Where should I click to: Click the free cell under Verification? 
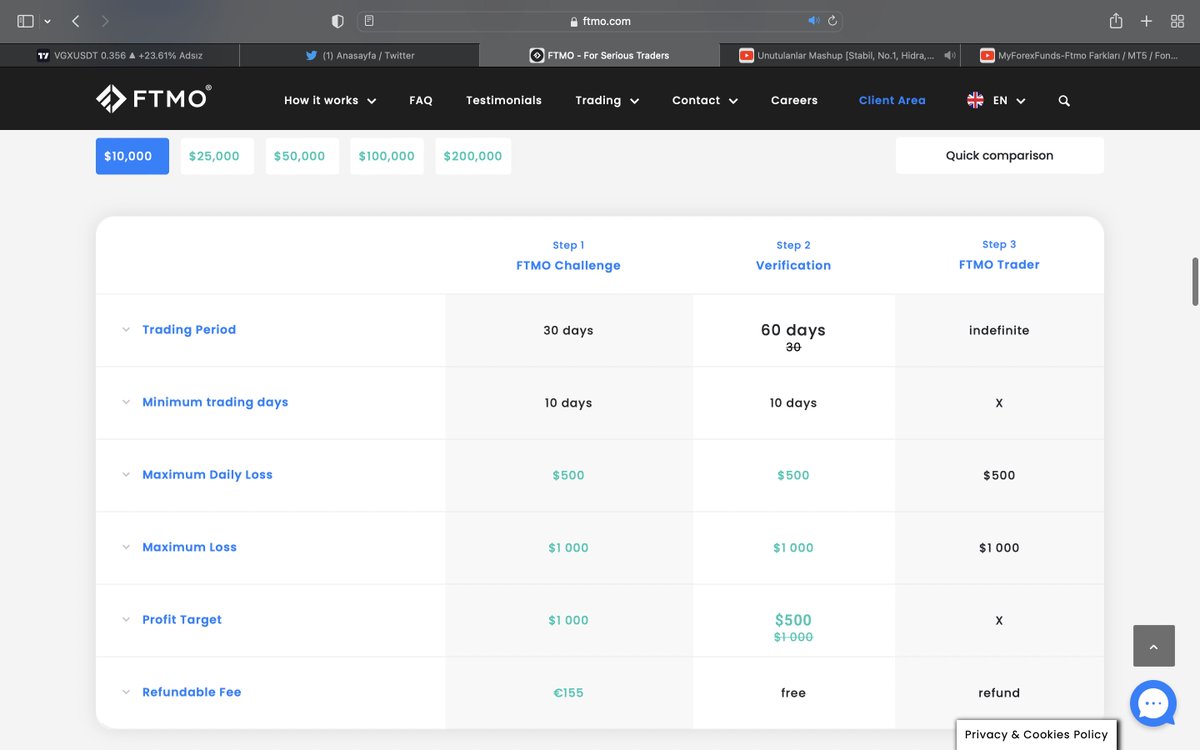tap(793, 693)
